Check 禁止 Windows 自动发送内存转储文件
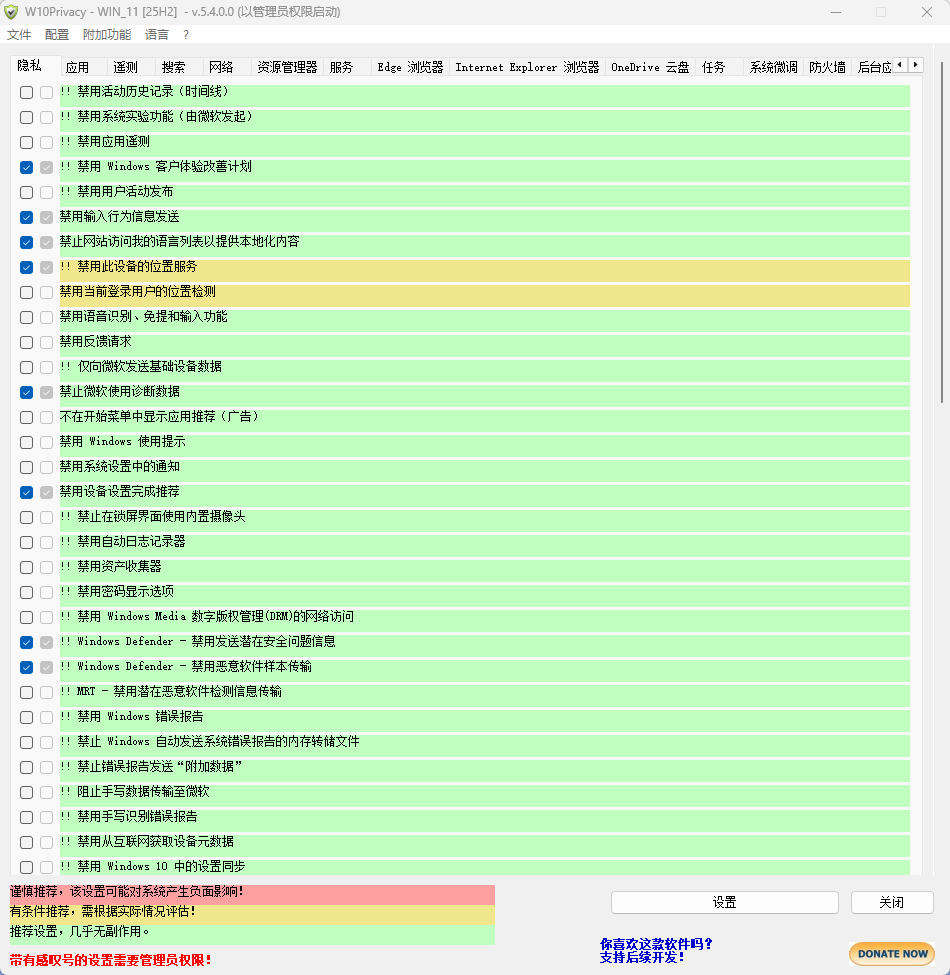The height and width of the screenshot is (975, 950). click(26, 742)
